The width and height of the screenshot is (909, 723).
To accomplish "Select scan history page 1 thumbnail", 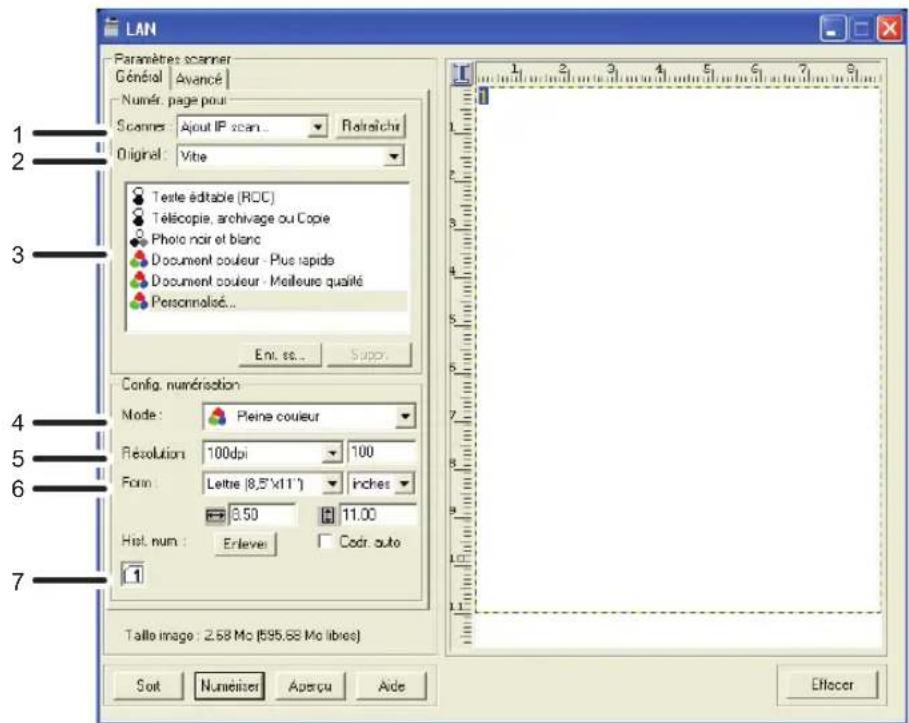I will pos(133,574).
